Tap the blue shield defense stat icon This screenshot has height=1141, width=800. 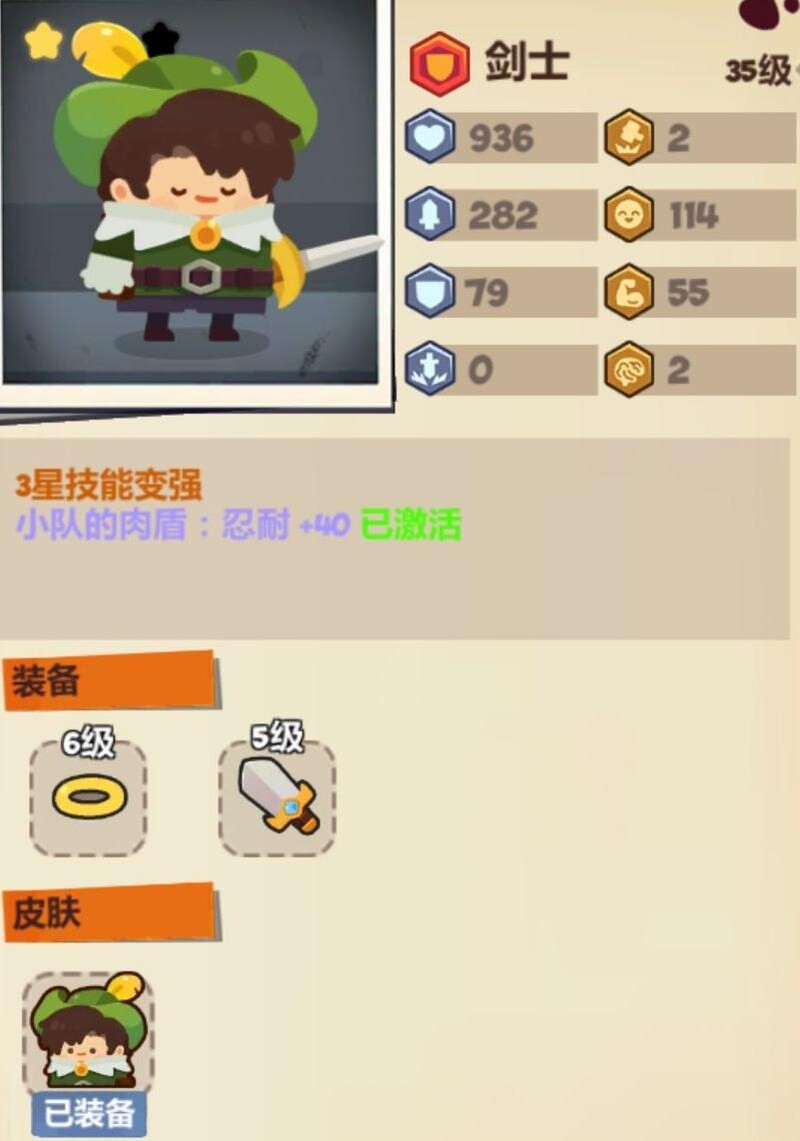[430, 291]
